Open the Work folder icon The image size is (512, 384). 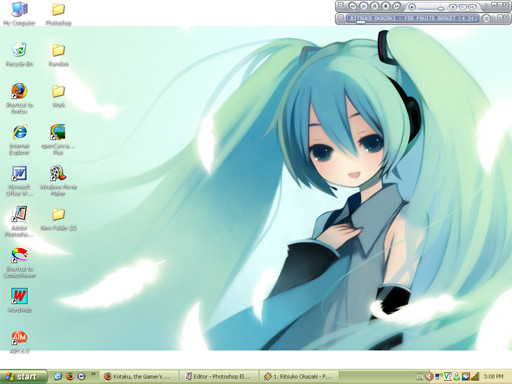coord(58,95)
